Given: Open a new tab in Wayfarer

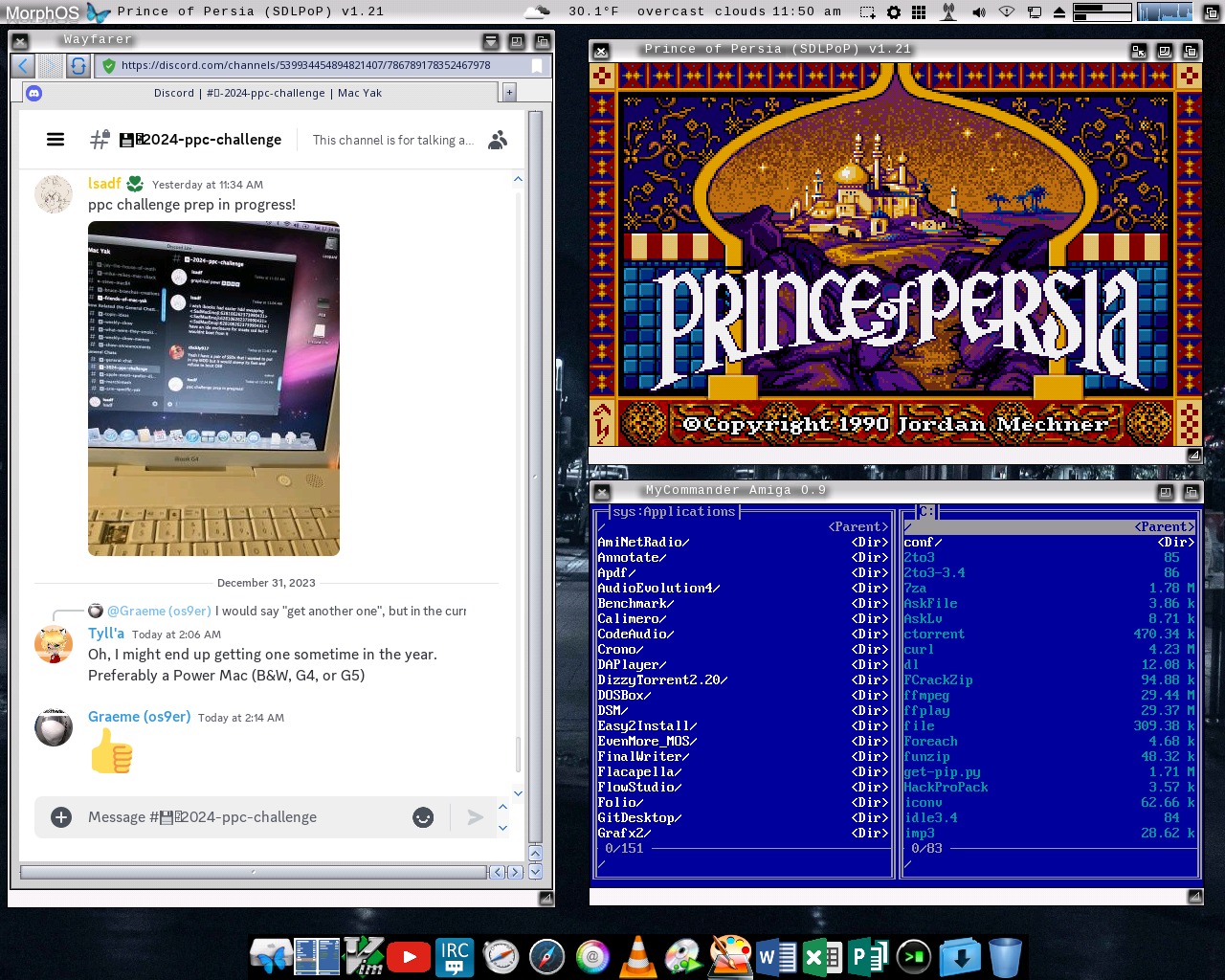Looking at the screenshot, I should tap(509, 93).
